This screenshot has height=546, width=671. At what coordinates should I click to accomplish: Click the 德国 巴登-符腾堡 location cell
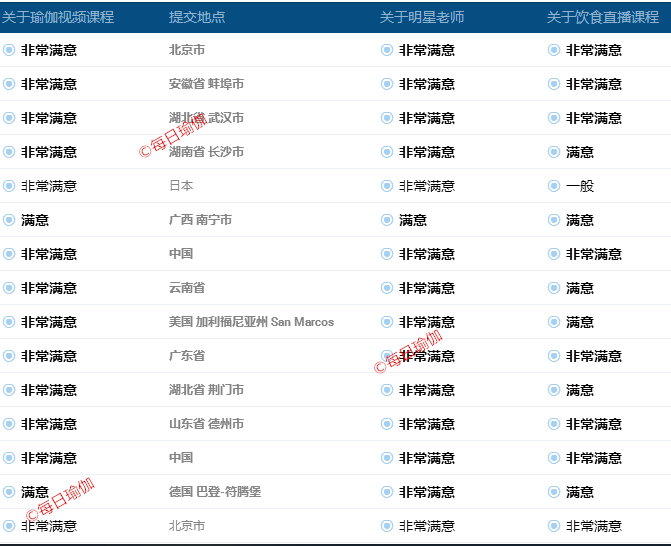tap(215, 492)
